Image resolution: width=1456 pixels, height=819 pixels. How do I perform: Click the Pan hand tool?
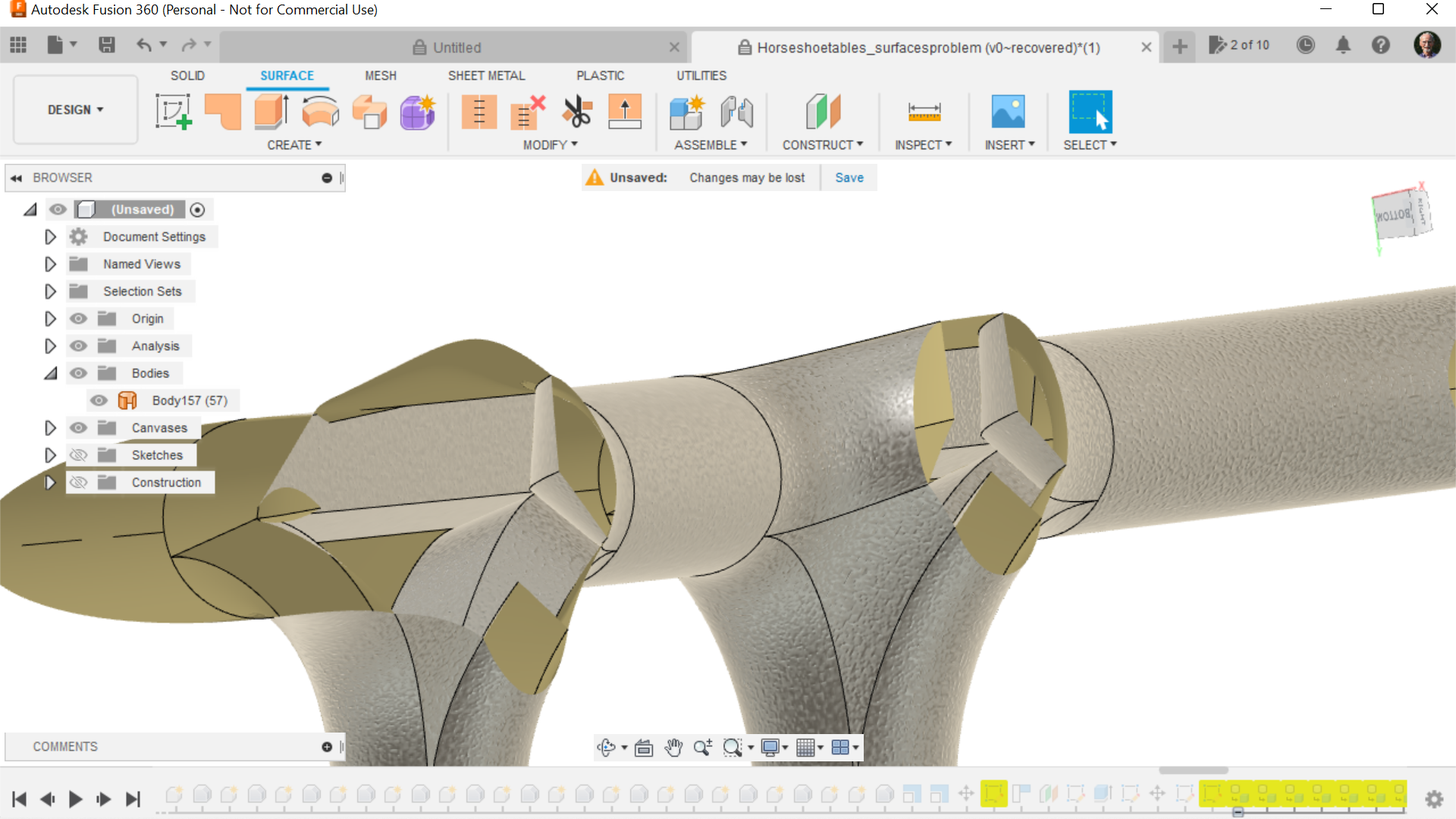pyautogui.click(x=673, y=748)
